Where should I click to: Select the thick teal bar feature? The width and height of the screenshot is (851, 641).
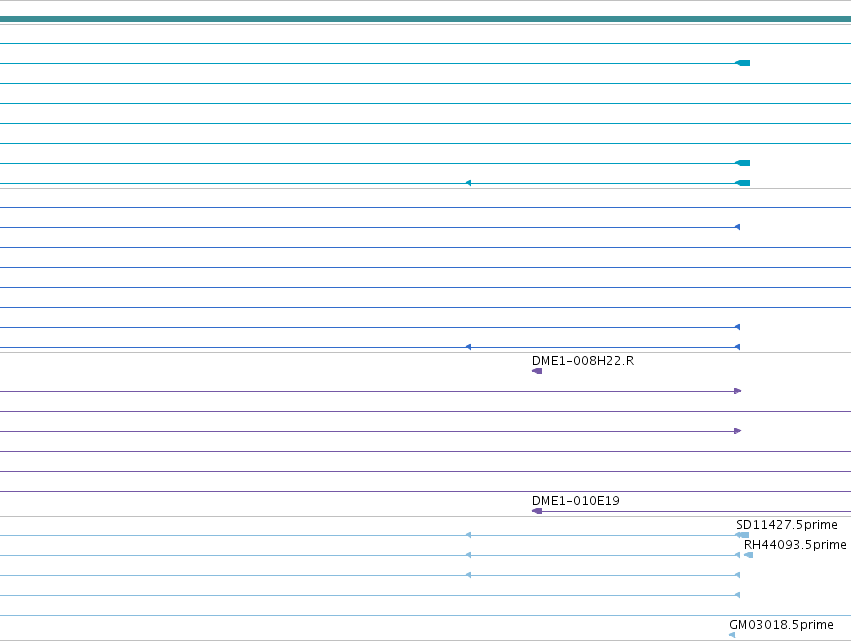coord(426,20)
